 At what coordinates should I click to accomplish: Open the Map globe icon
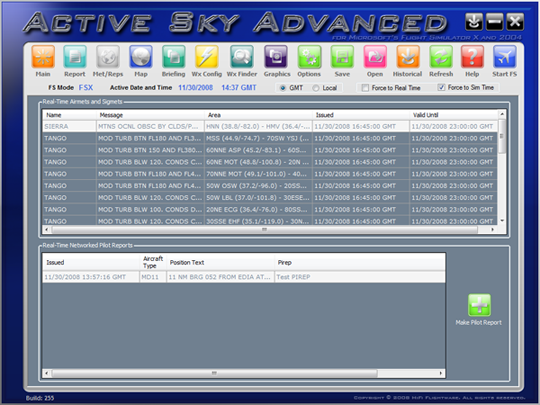(141, 56)
